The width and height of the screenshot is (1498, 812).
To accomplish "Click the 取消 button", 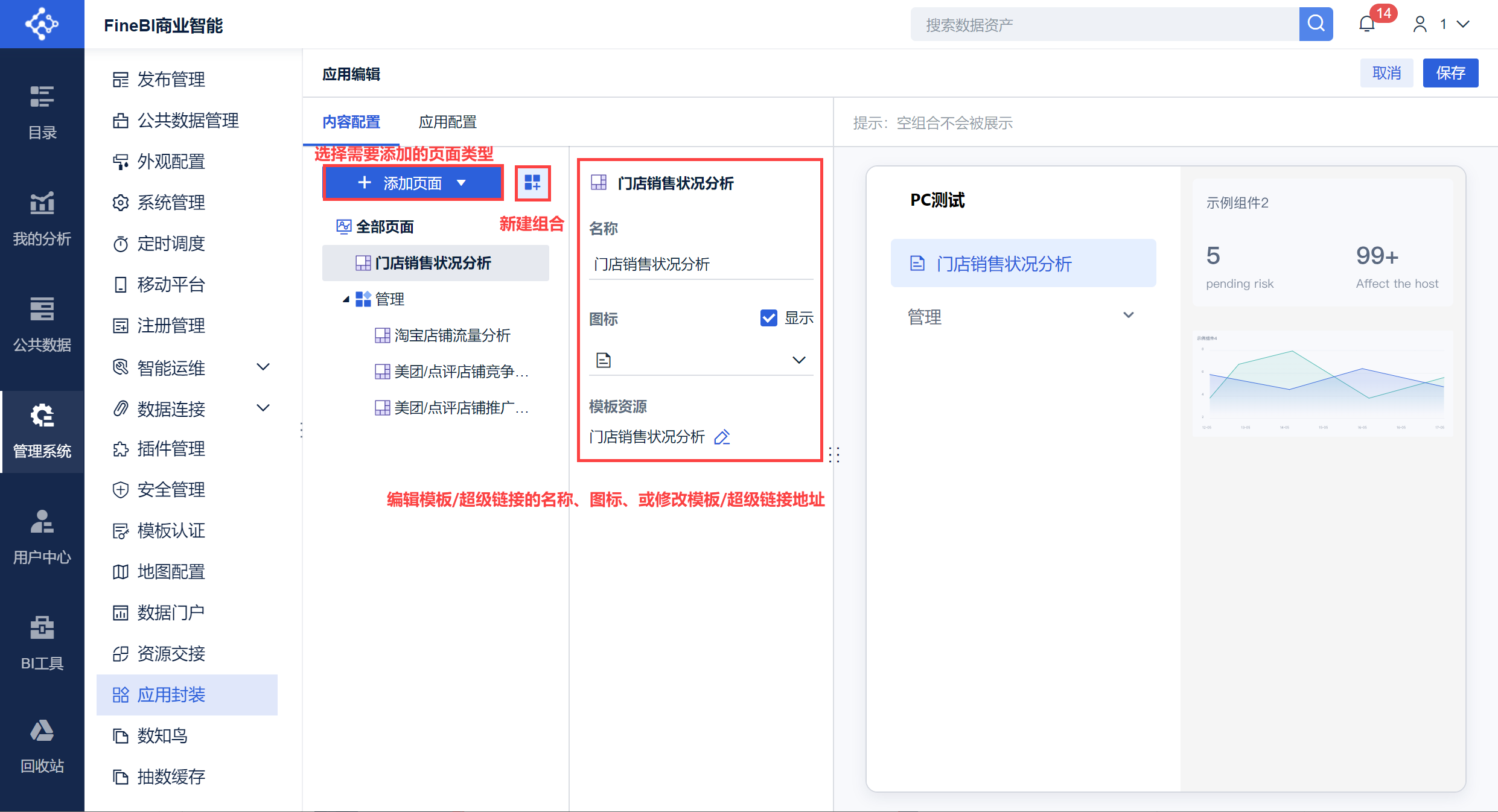I will 1386,73.
